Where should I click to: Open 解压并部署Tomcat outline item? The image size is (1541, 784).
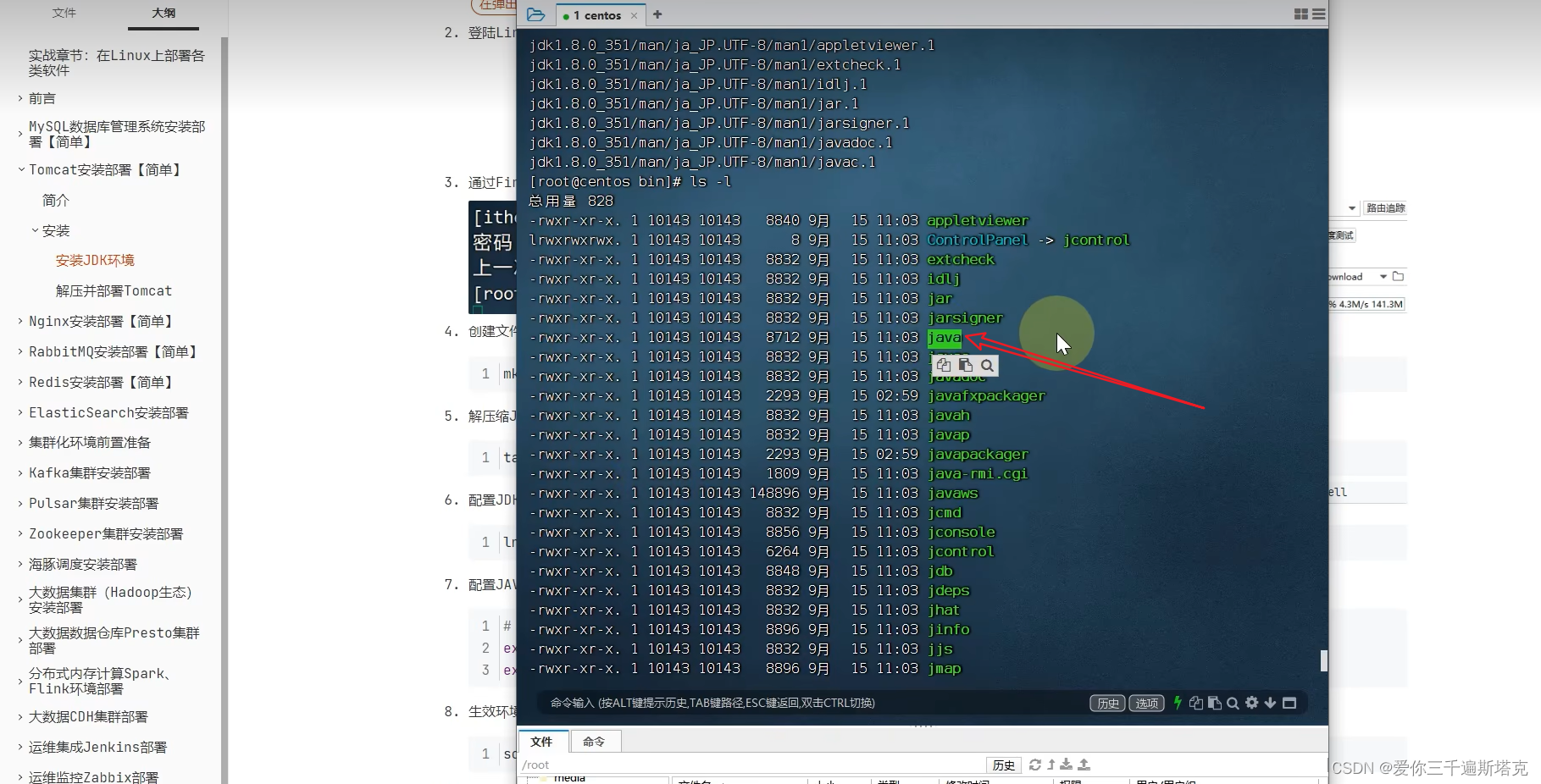(x=114, y=290)
